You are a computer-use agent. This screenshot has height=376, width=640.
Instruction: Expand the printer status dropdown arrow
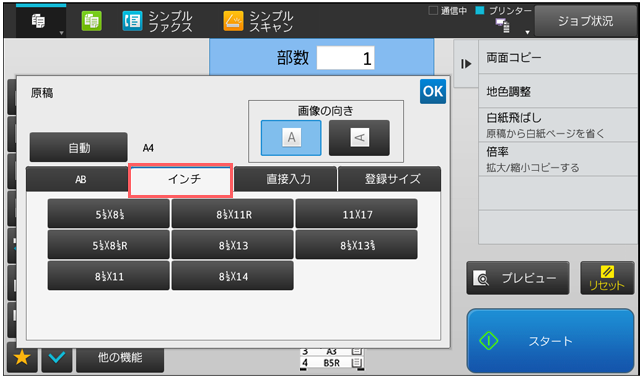coord(527,32)
